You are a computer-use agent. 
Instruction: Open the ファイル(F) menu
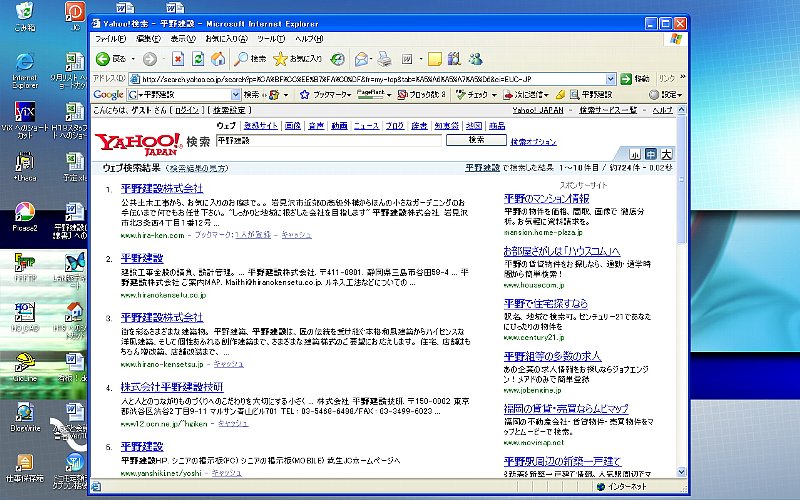point(110,39)
